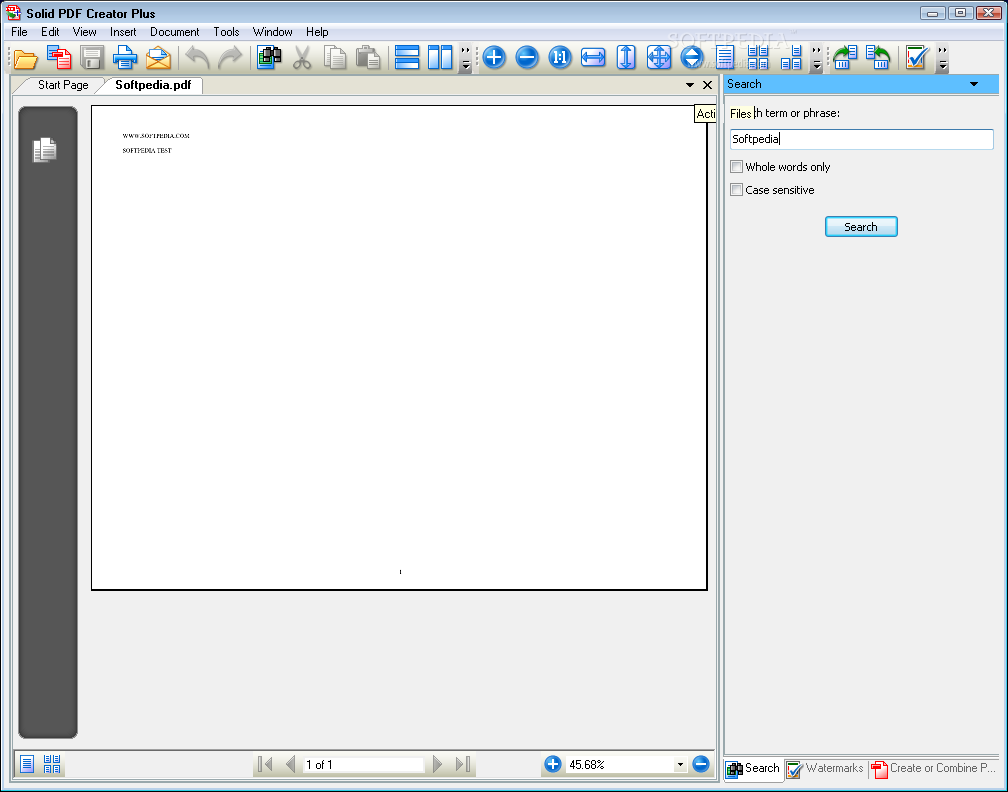Open the Edit menu
Viewport: 1008px width, 792px height.
(x=50, y=32)
